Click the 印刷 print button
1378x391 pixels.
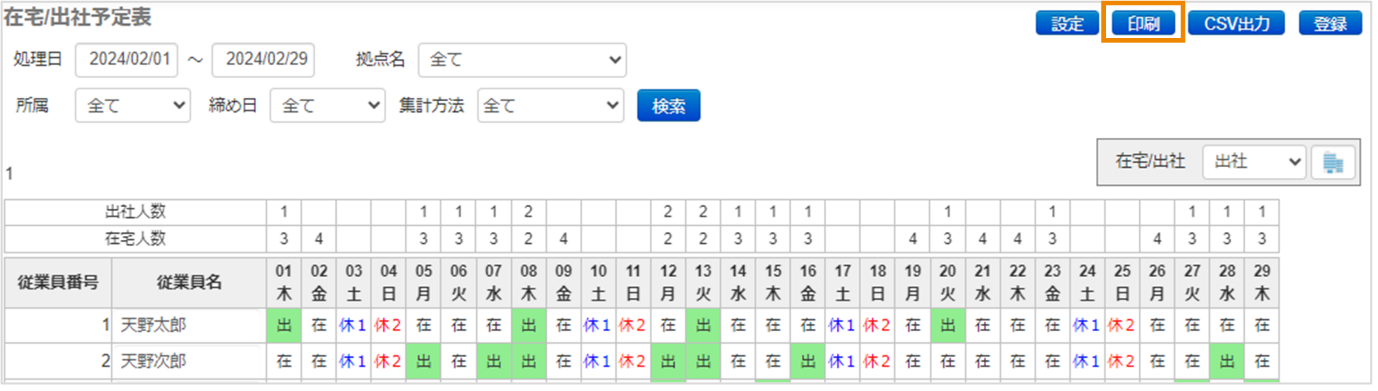(1143, 24)
